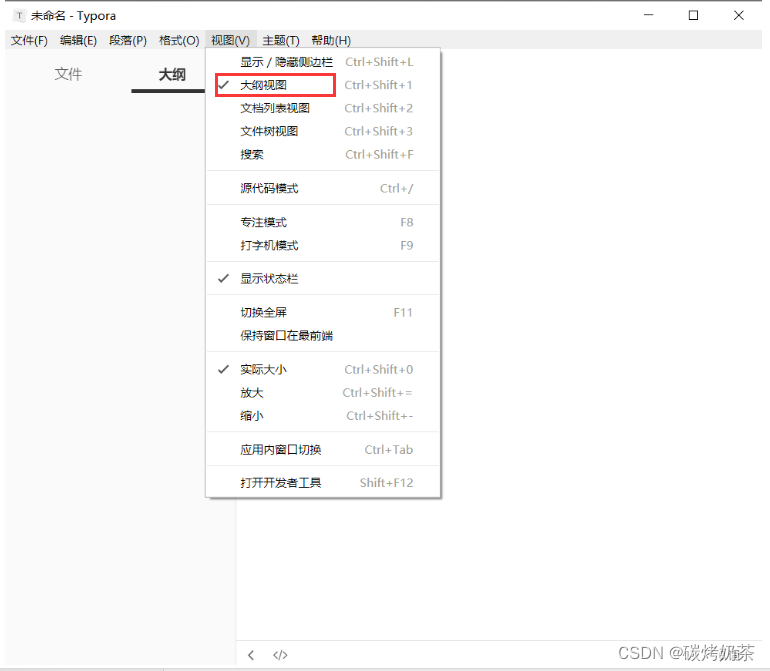Screen dimensions: 770x671
Task: Maximize the Typora window
Action: tap(693, 15)
